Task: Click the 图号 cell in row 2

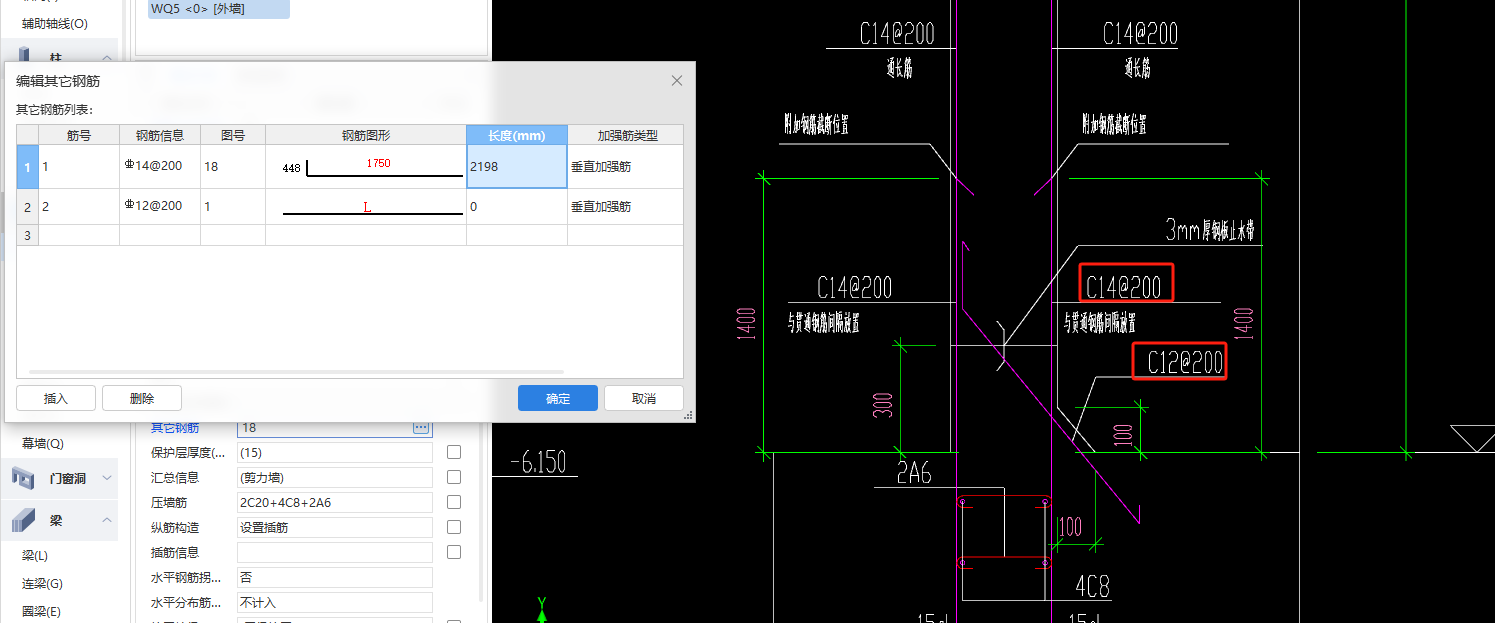Action: tap(233, 207)
